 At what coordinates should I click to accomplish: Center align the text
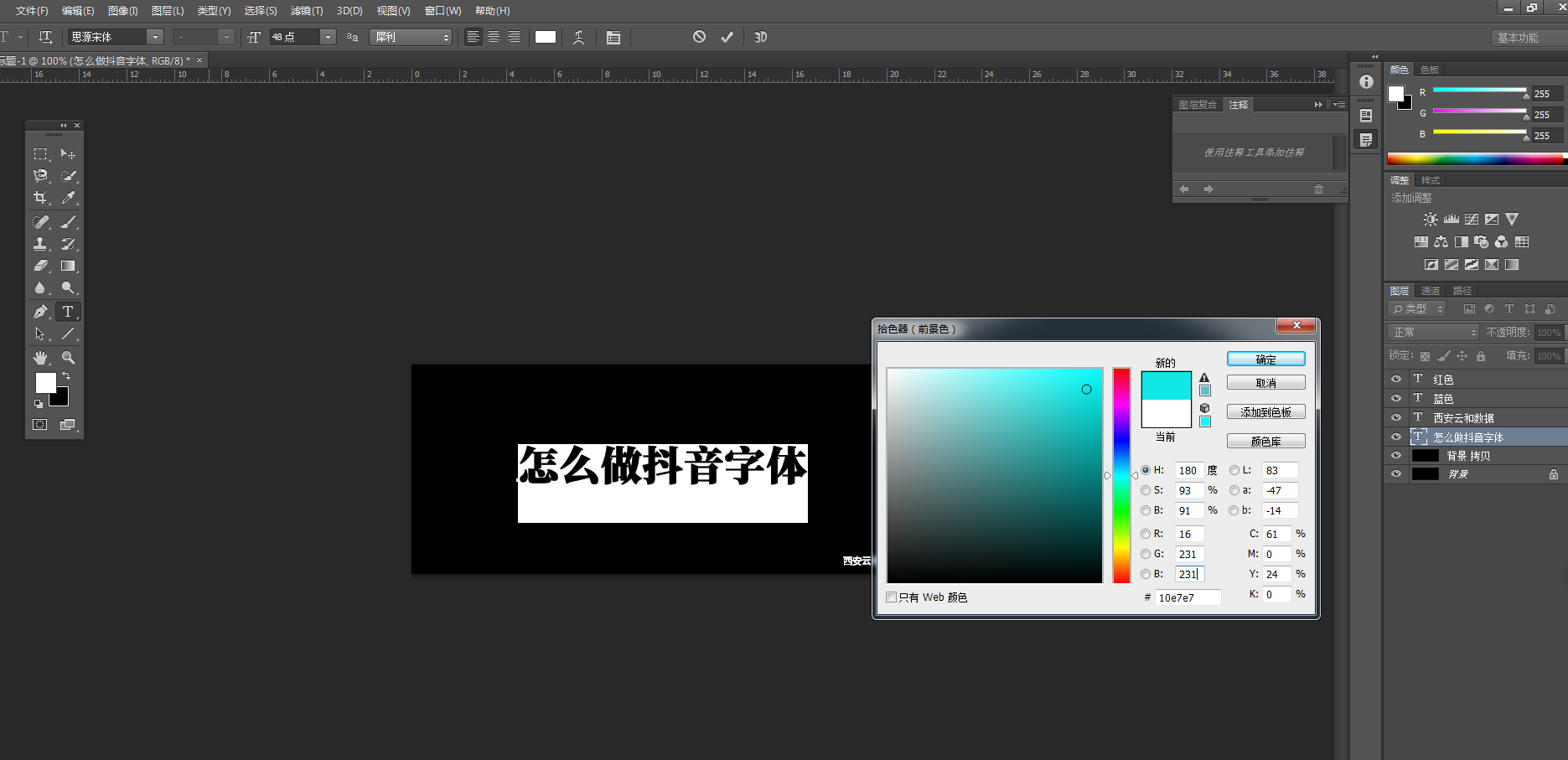pyautogui.click(x=494, y=37)
